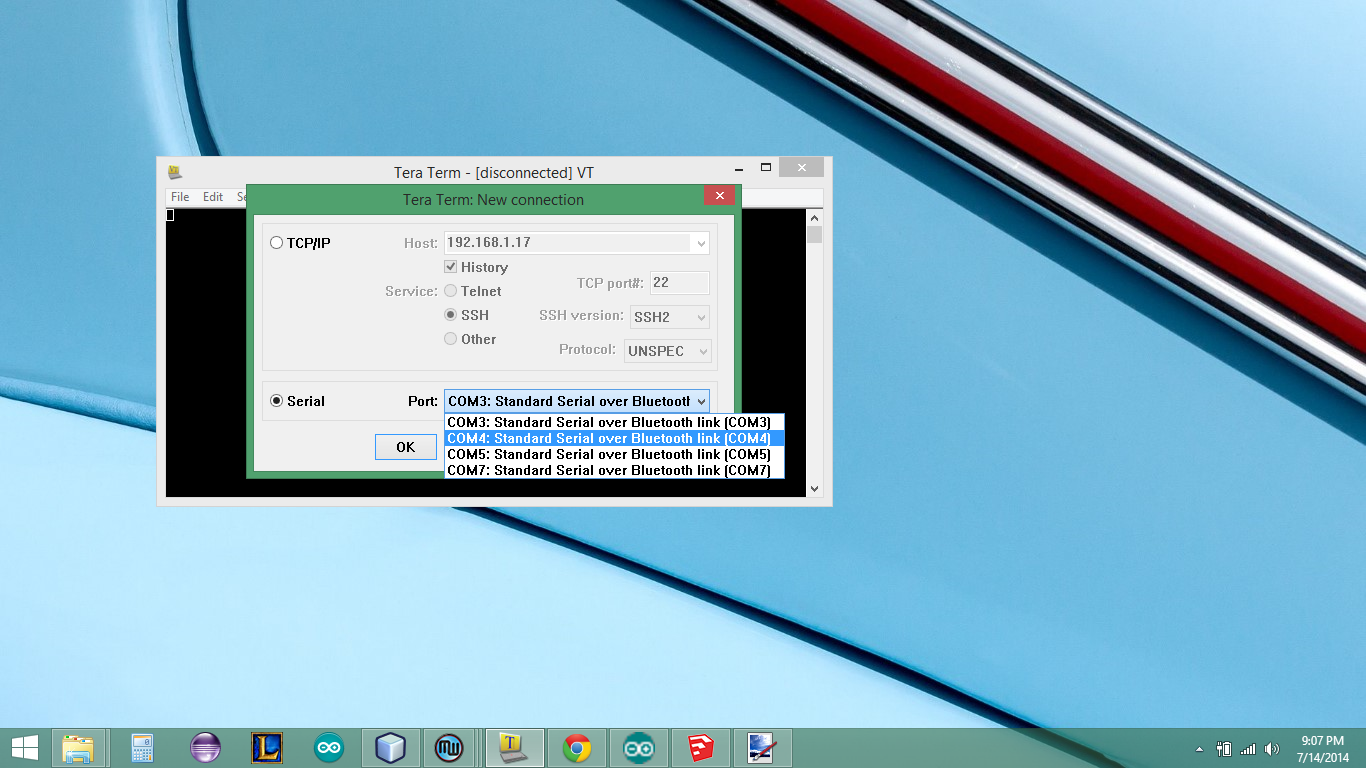Pick COM5 from the port list

[614, 454]
